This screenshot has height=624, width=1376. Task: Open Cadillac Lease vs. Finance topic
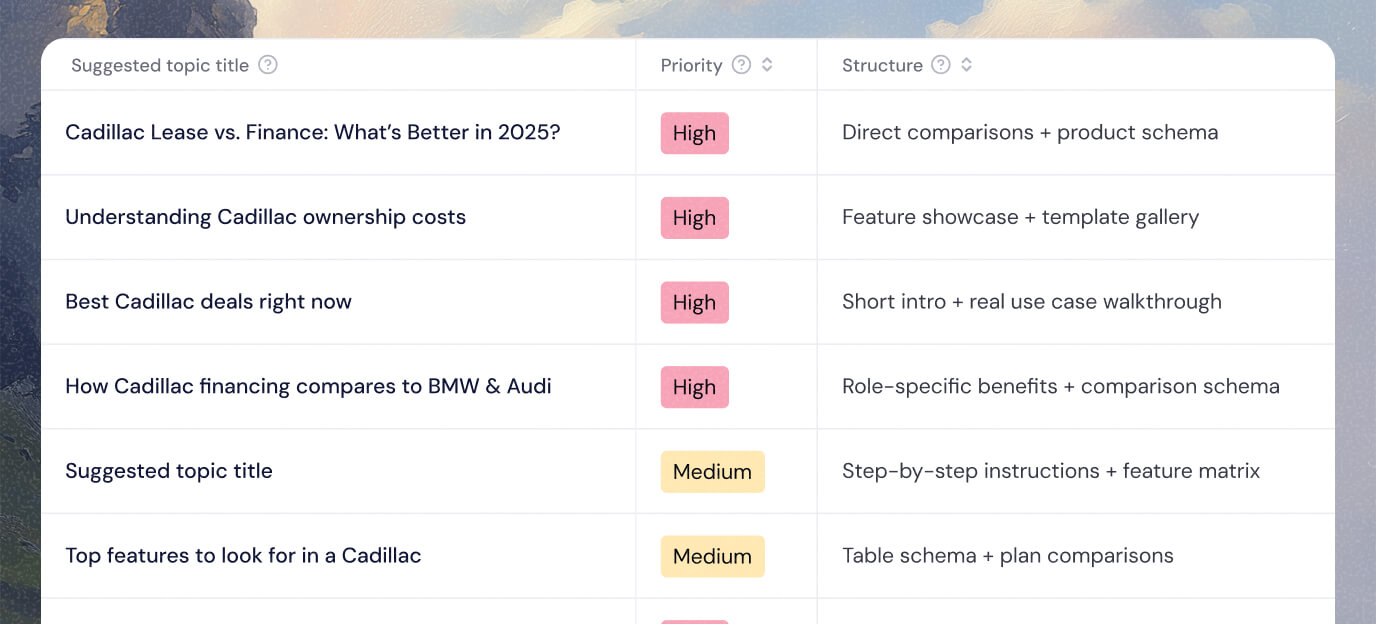pyautogui.click(x=312, y=132)
